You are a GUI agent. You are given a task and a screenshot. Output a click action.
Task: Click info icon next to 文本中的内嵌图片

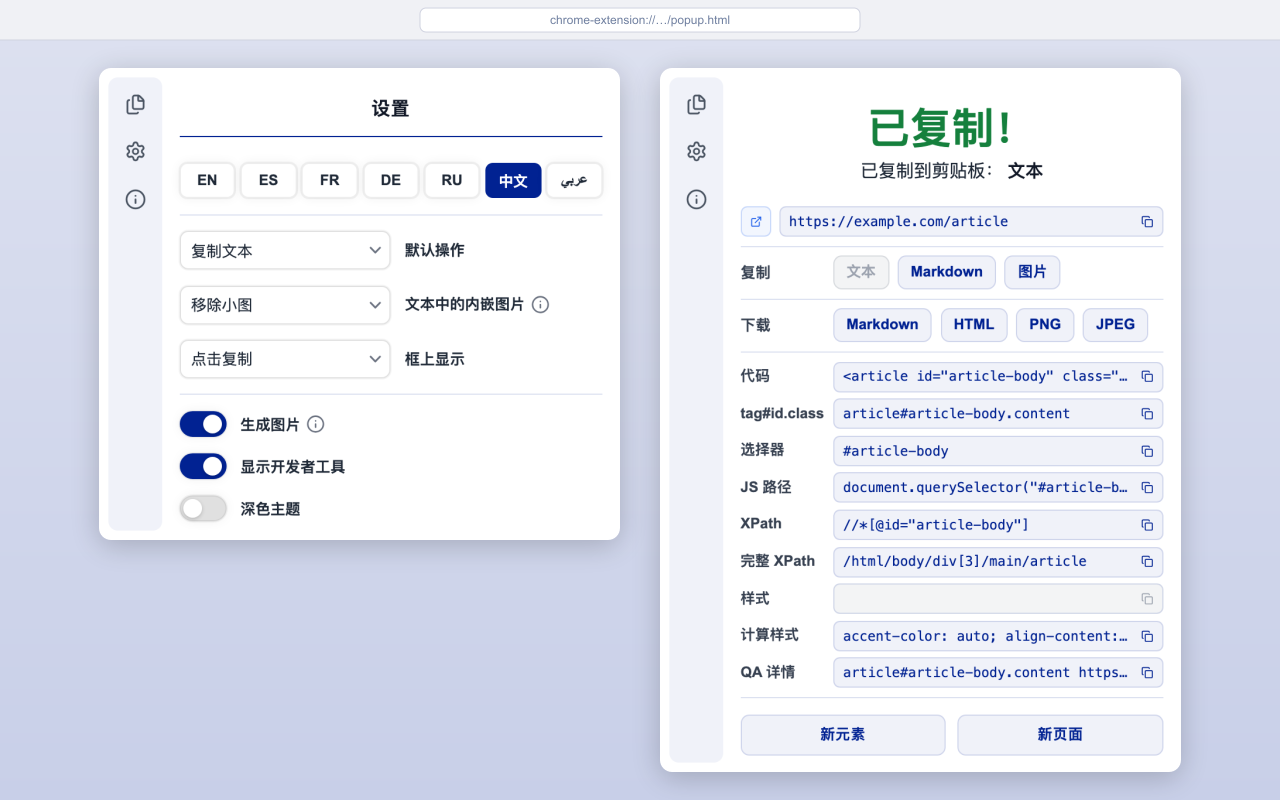(541, 304)
